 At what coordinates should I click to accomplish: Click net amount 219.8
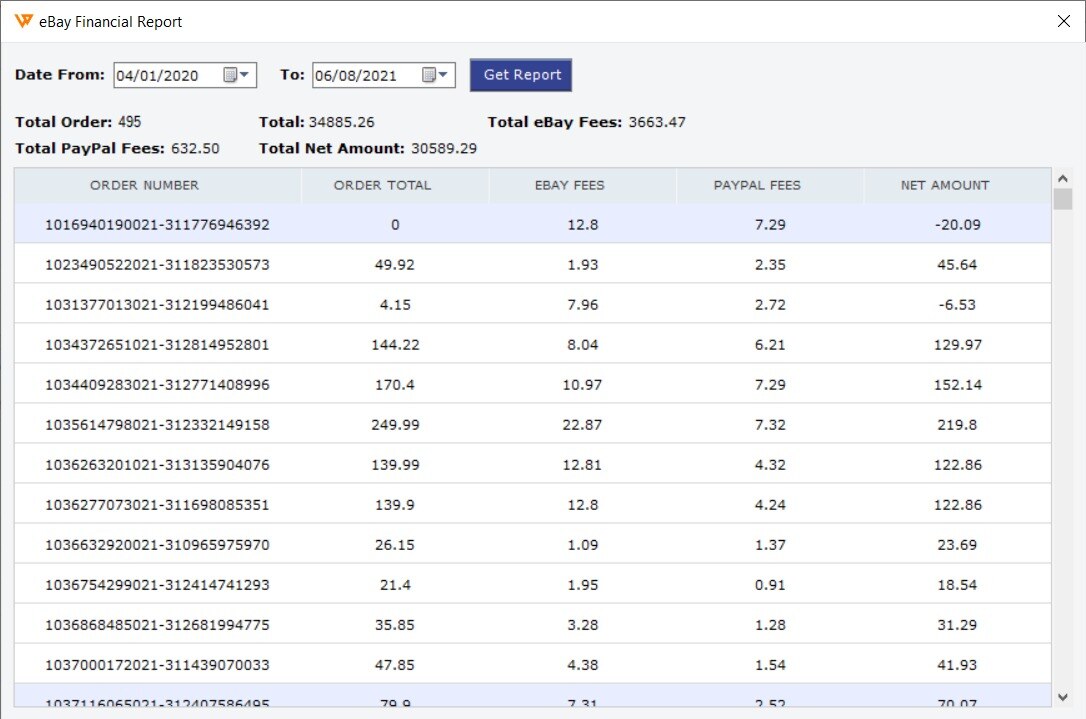coord(958,425)
